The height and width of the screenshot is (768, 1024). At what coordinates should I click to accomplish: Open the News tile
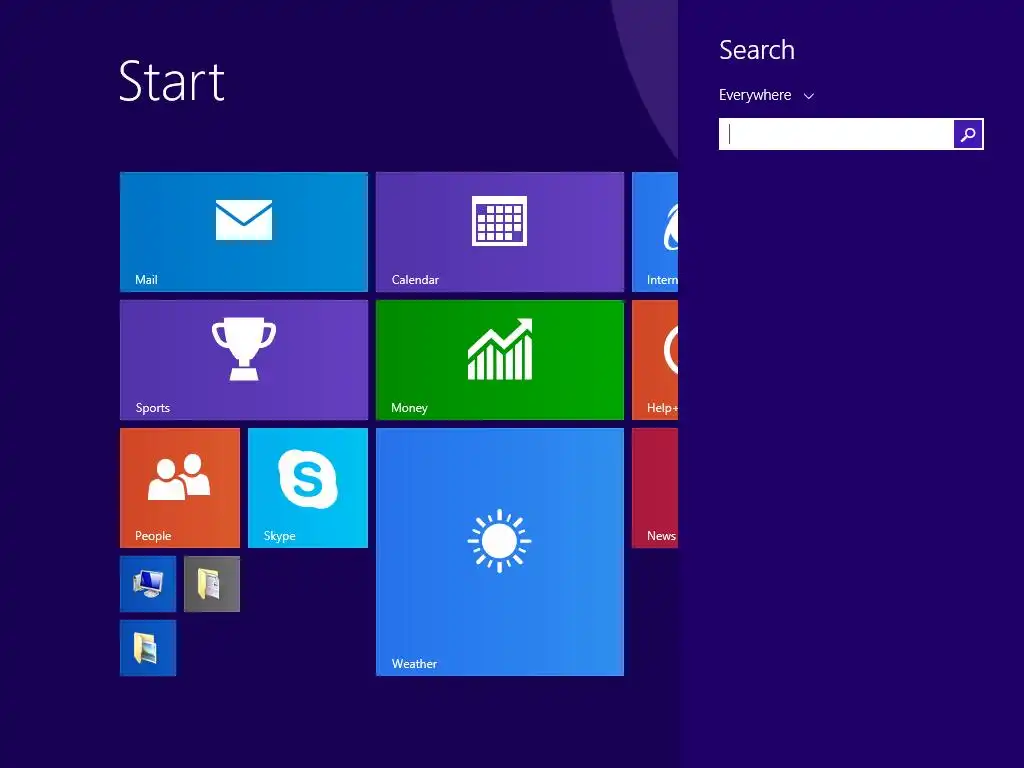click(655, 488)
